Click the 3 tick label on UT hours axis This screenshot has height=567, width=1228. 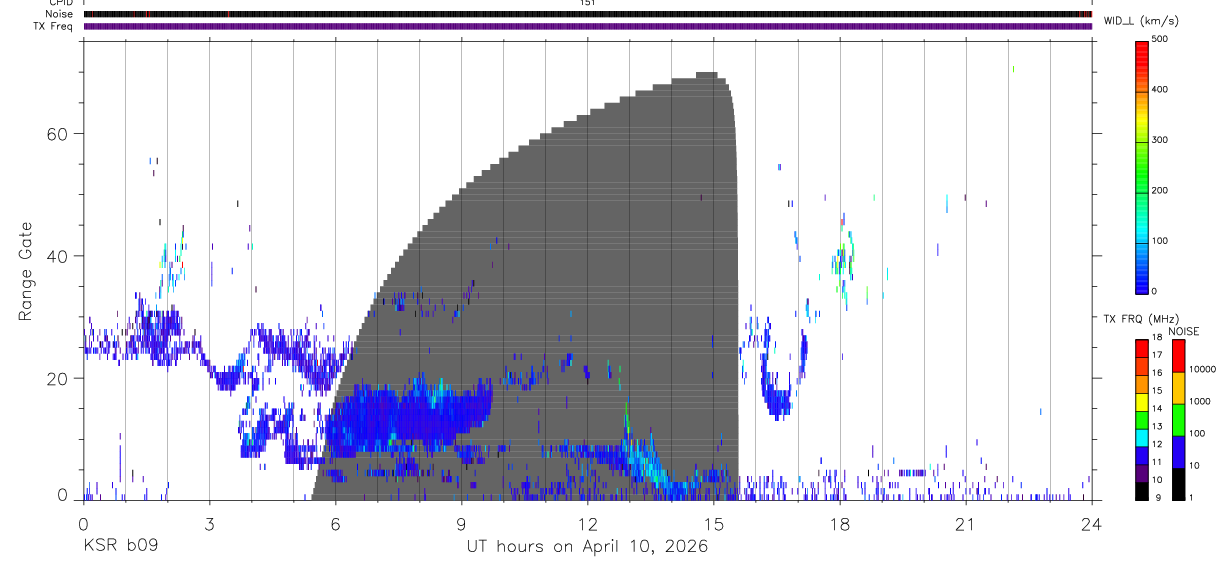click(209, 523)
